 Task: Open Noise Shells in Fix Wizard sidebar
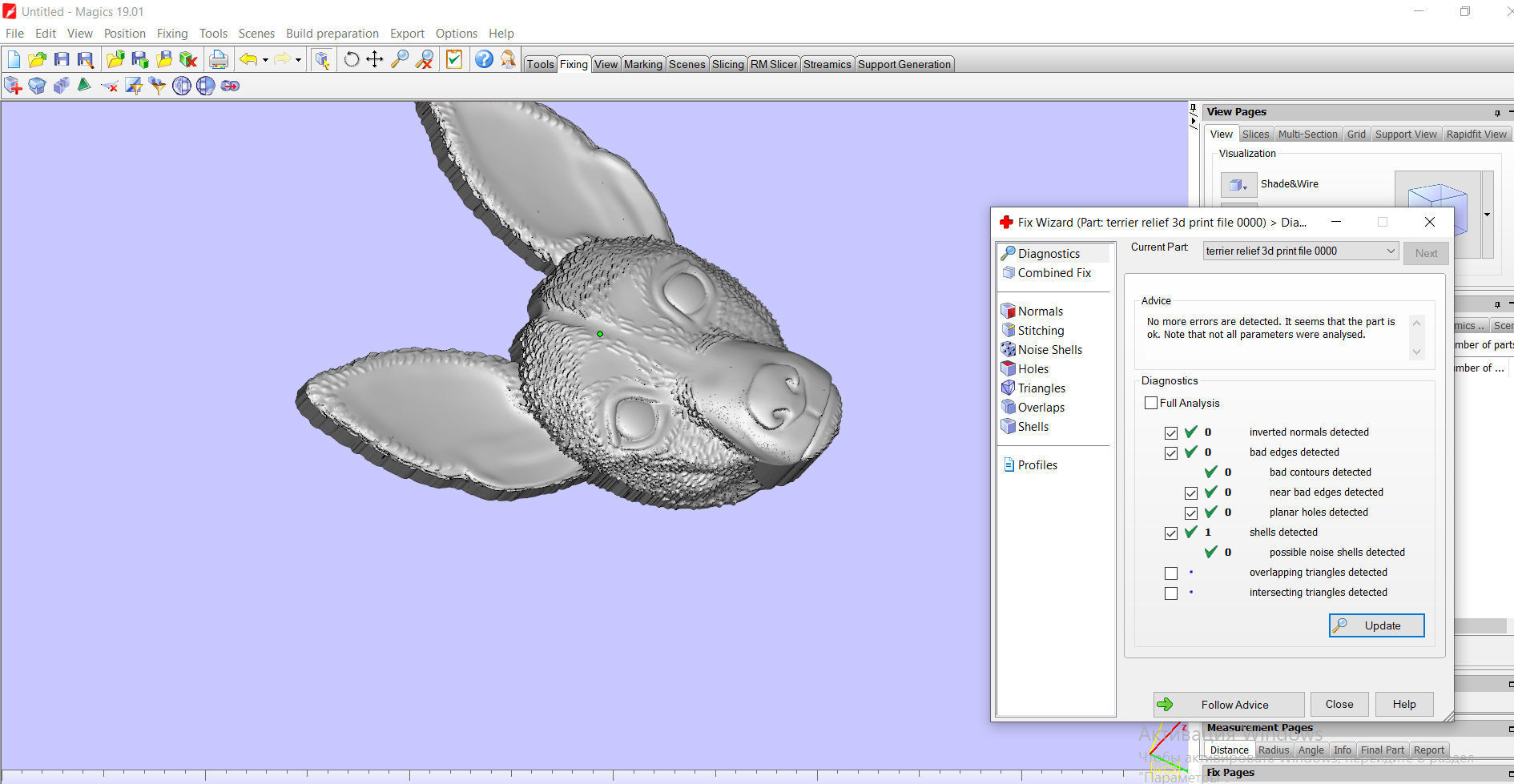1049,350
